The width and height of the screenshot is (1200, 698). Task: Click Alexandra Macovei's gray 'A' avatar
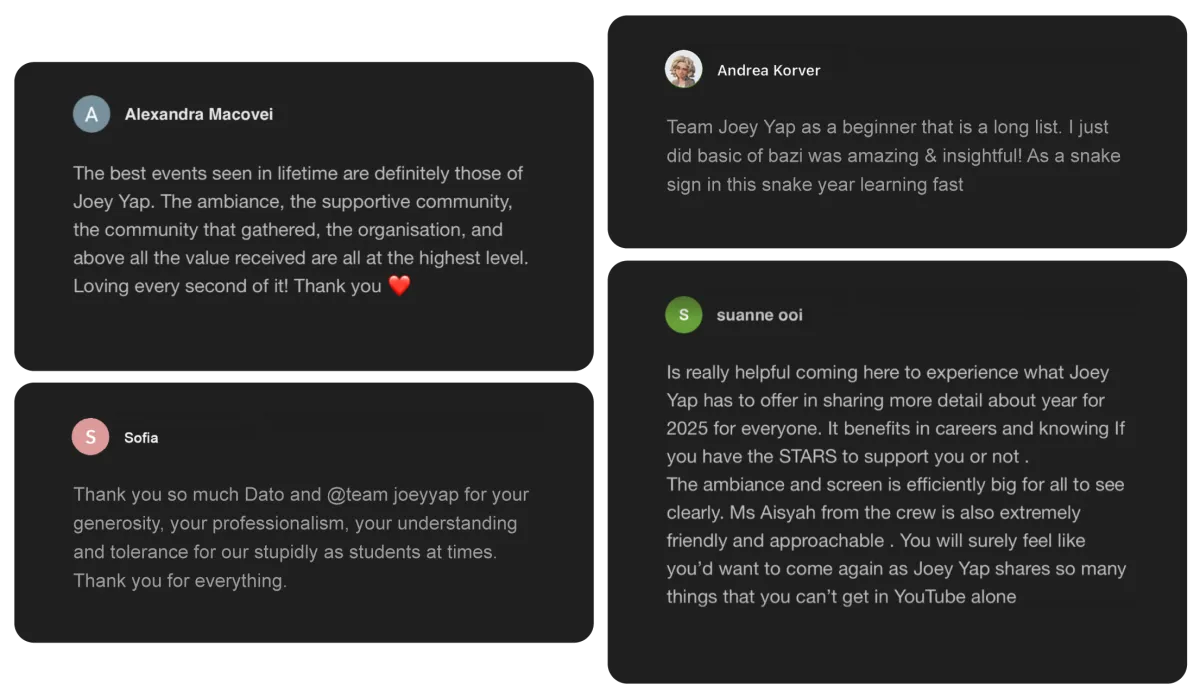click(x=91, y=114)
